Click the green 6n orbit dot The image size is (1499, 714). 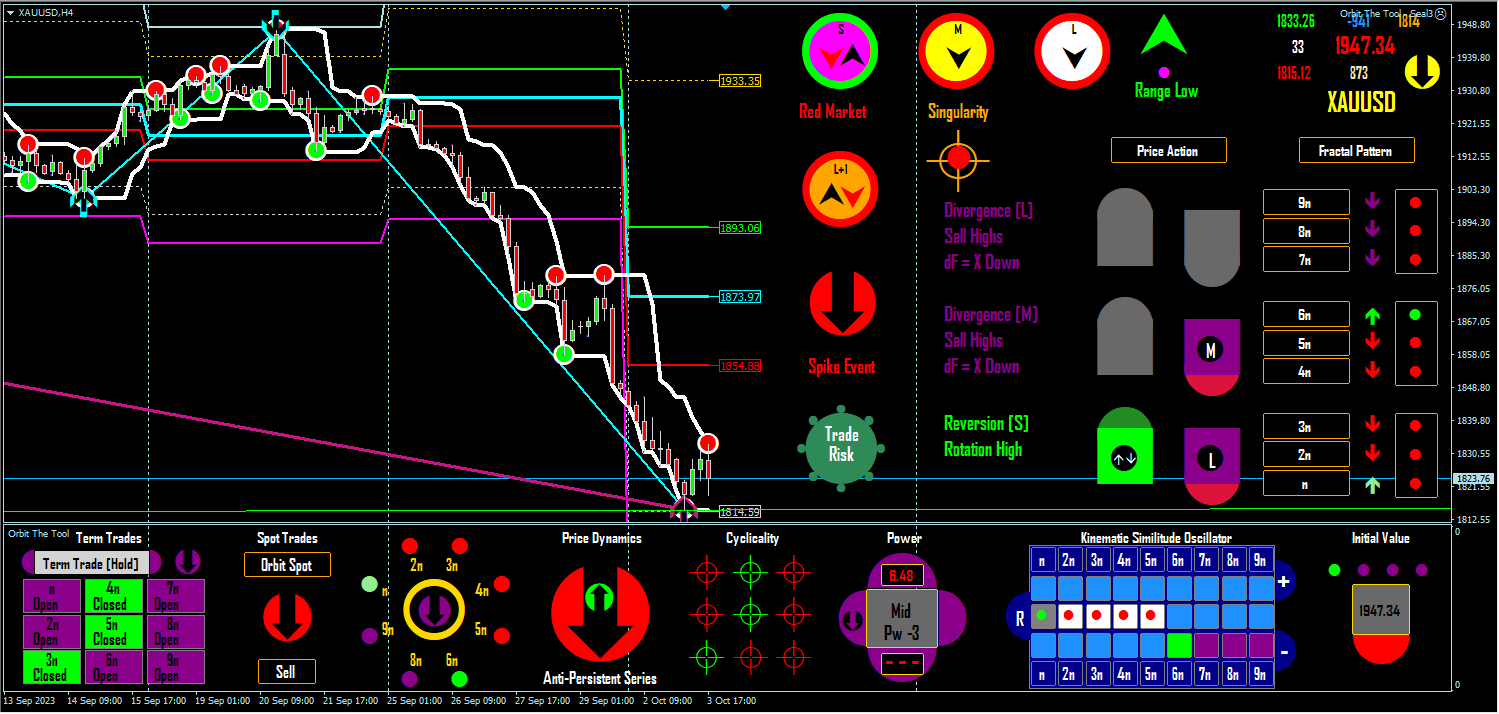click(x=459, y=679)
